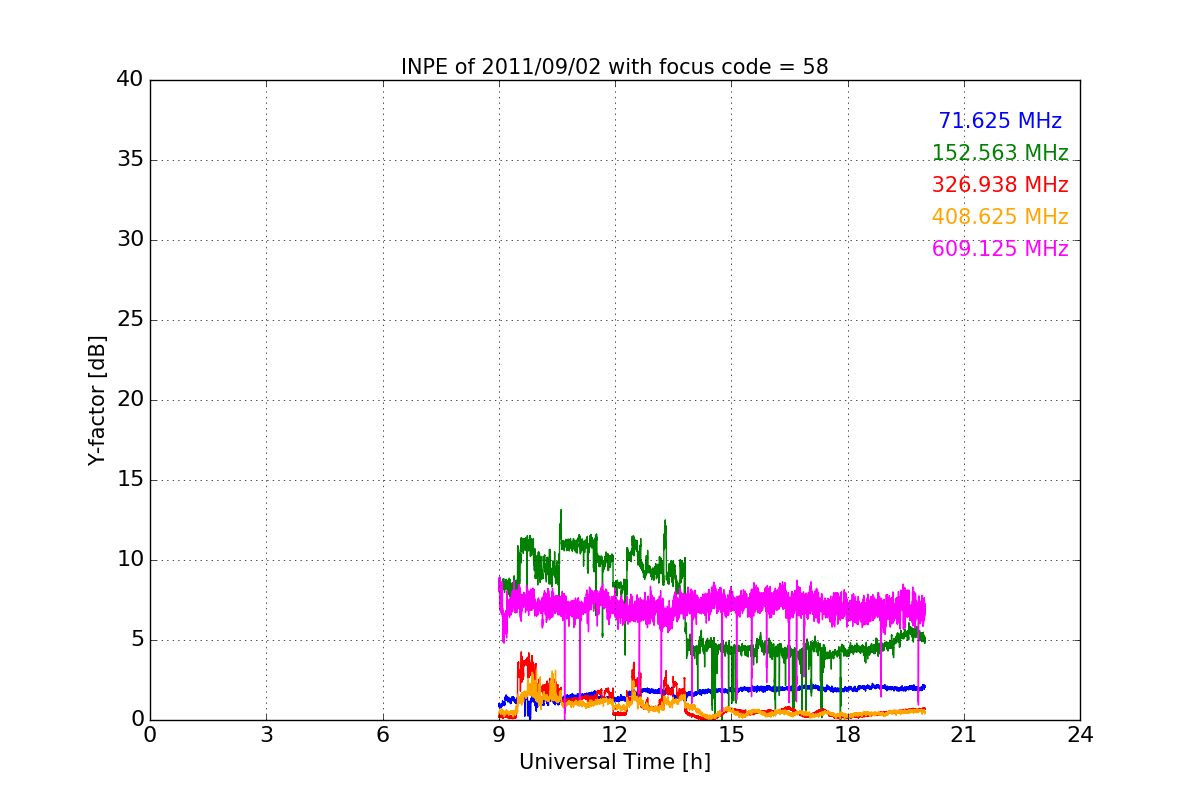Select the 71.625 MHz legend label
This screenshot has height=800, width=1200.
coord(1000,121)
